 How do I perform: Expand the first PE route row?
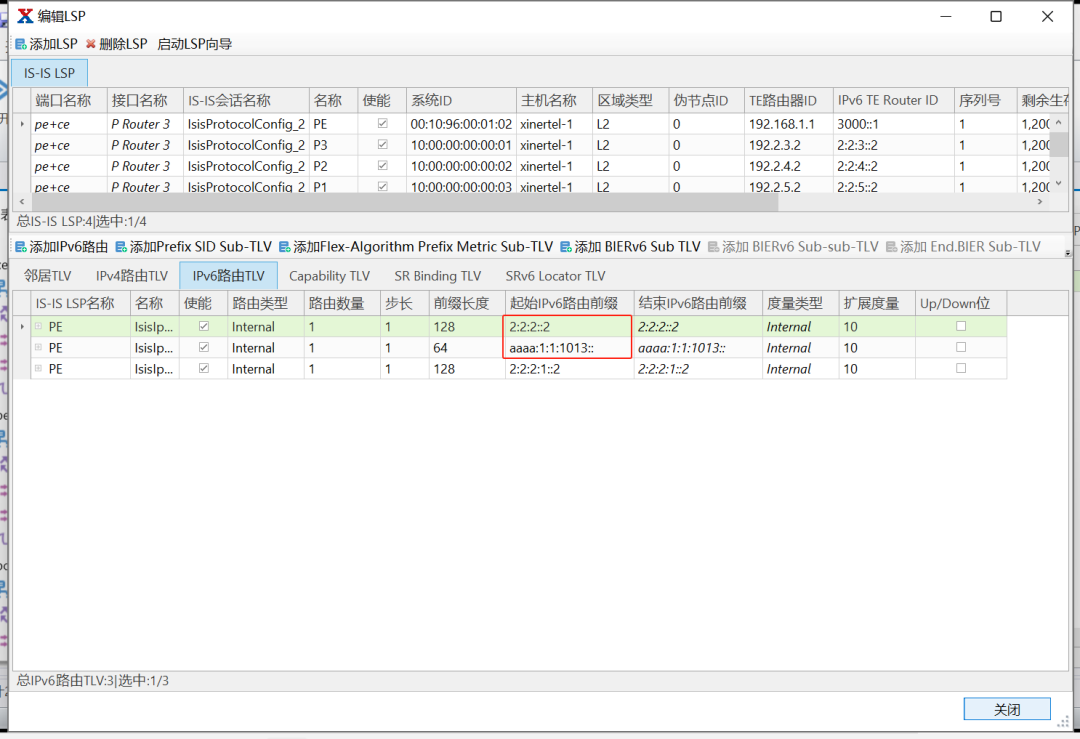(x=39, y=327)
